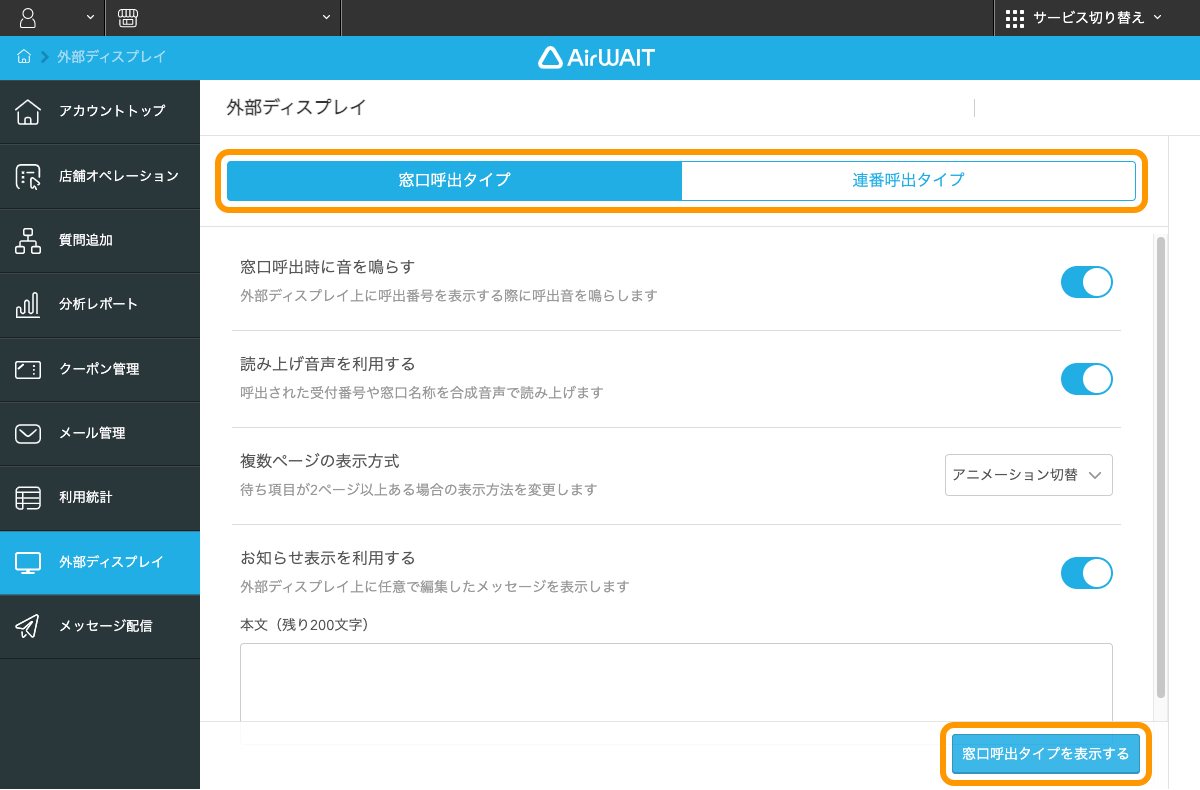The width and height of the screenshot is (1200, 790).
Task: Click the 複数ページの表示方式 label
Action: coord(320,461)
